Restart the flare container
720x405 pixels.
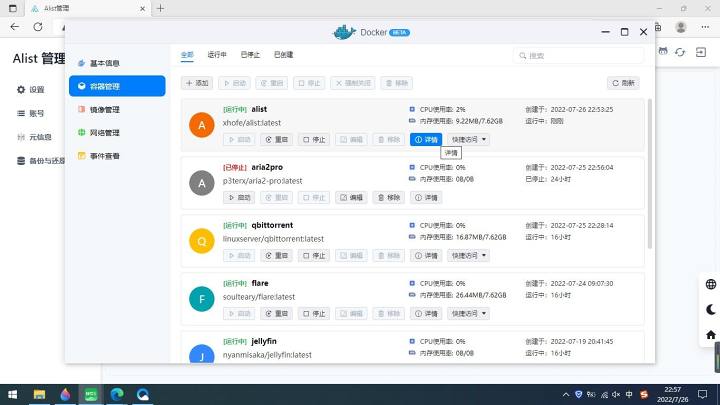[x=276, y=314]
